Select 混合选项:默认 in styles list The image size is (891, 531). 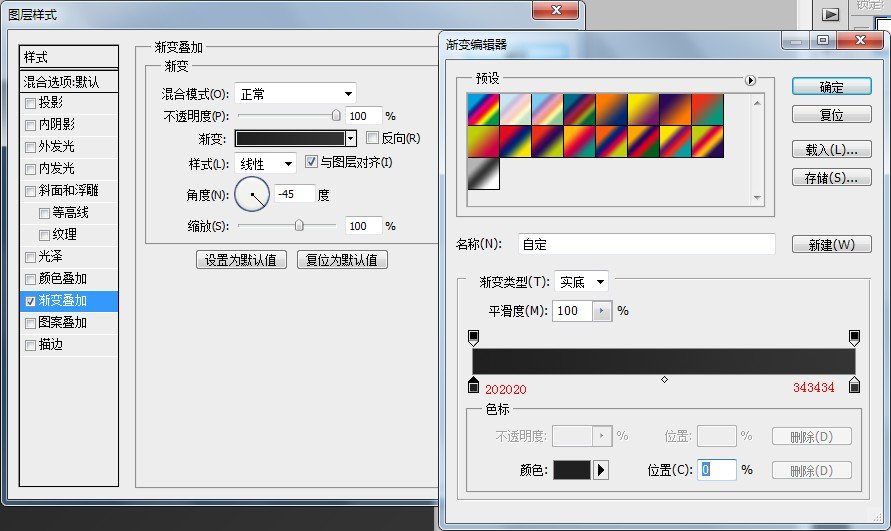[69, 81]
